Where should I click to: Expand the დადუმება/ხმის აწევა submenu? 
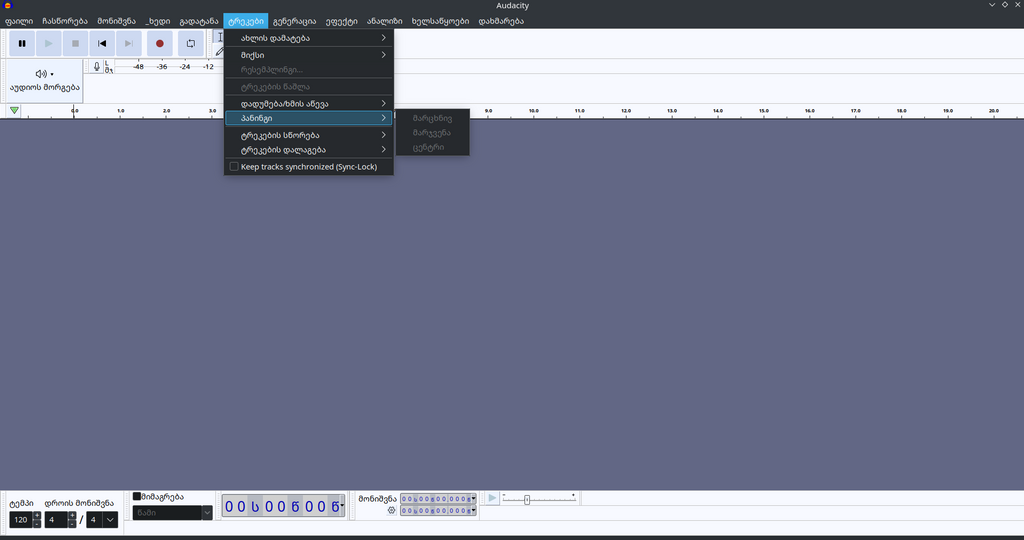click(309, 103)
